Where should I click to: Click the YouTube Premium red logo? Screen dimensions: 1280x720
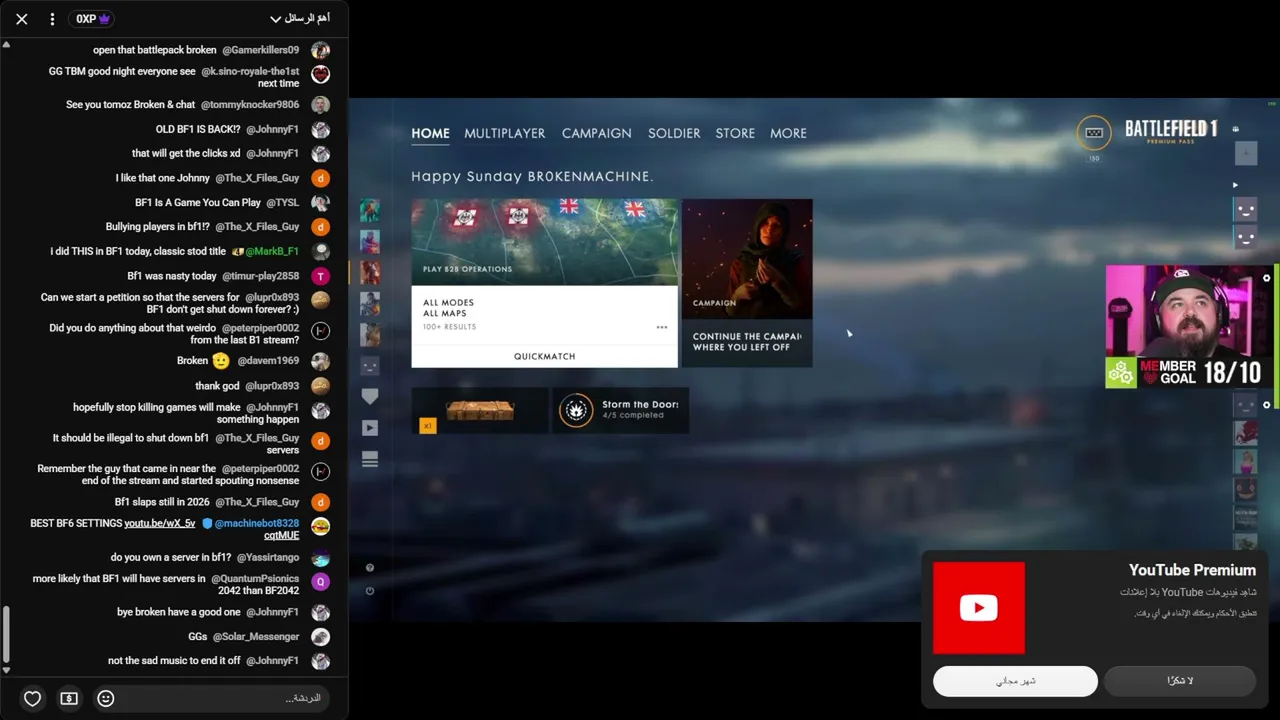(x=979, y=608)
